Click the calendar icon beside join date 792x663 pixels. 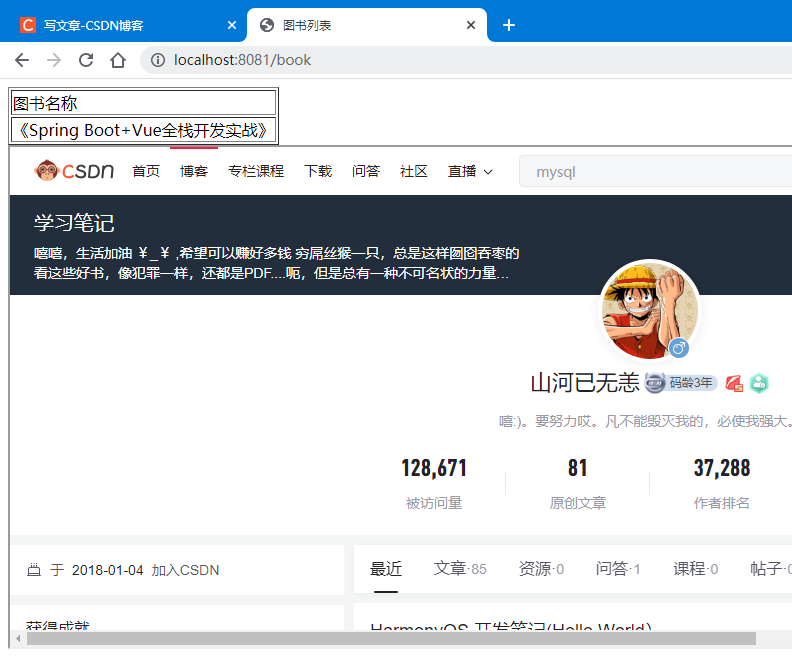point(34,570)
